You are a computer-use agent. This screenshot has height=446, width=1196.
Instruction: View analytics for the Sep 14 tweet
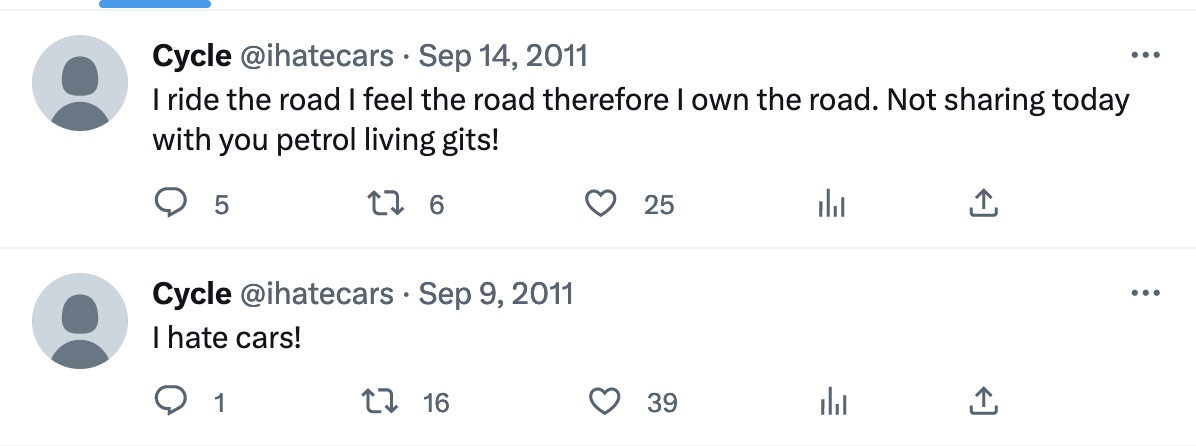pyautogui.click(x=831, y=204)
